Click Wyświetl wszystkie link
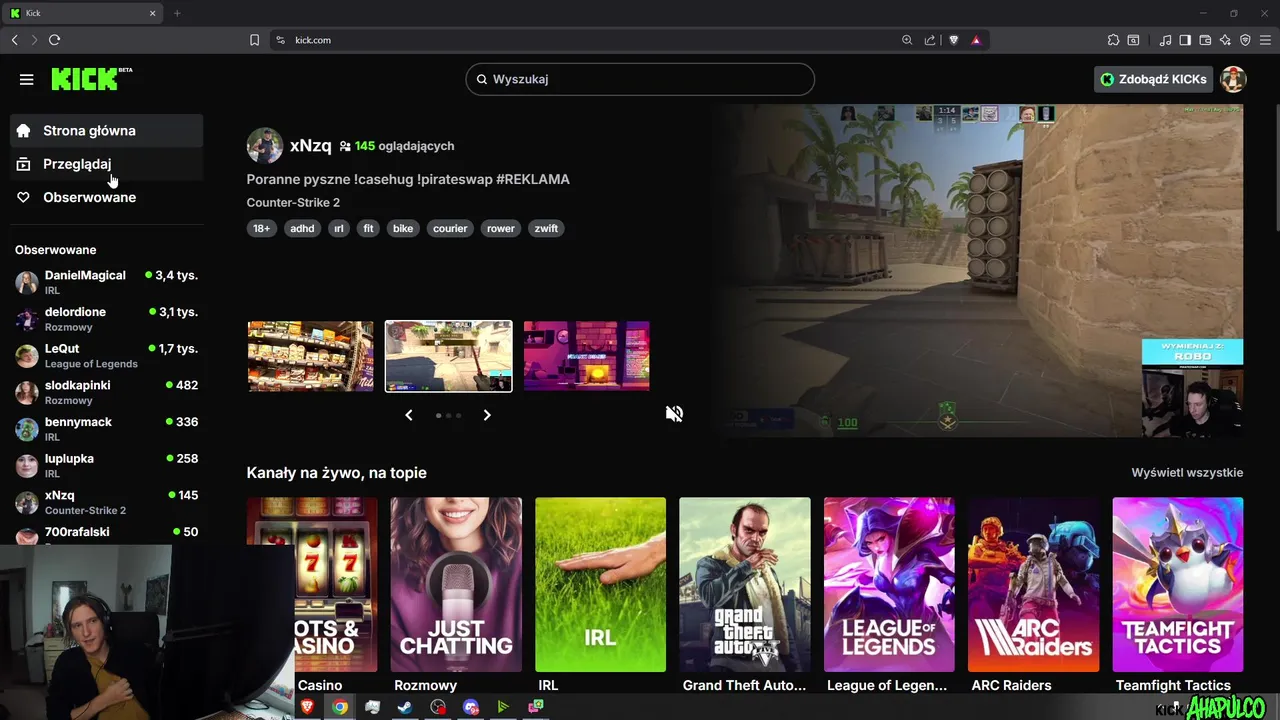This screenshot has height=720, width=1280. click(x=1187, y=473)
